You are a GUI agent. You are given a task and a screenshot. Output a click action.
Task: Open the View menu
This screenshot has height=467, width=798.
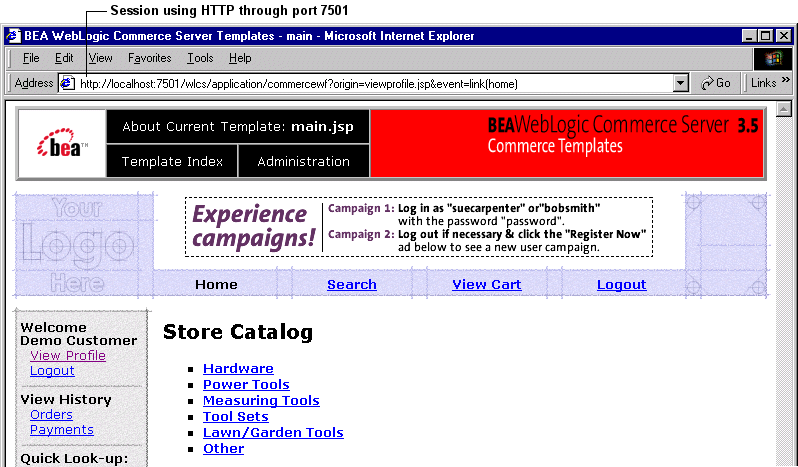pos(100,58)
